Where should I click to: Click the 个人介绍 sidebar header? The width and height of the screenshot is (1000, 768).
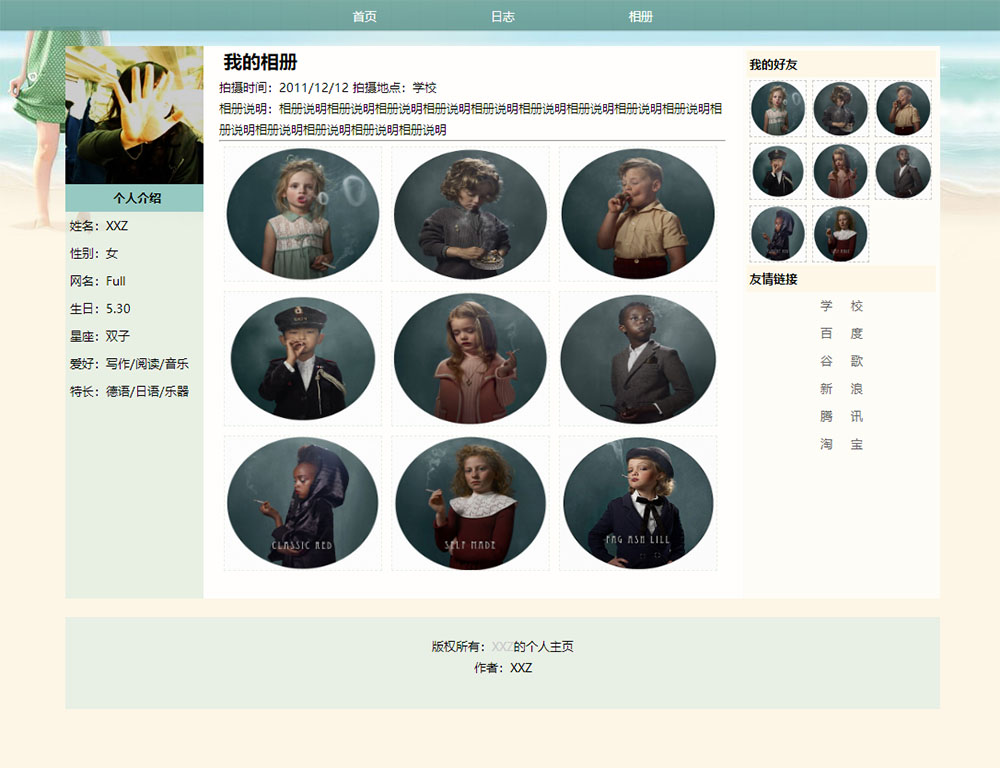click(135, 198)
